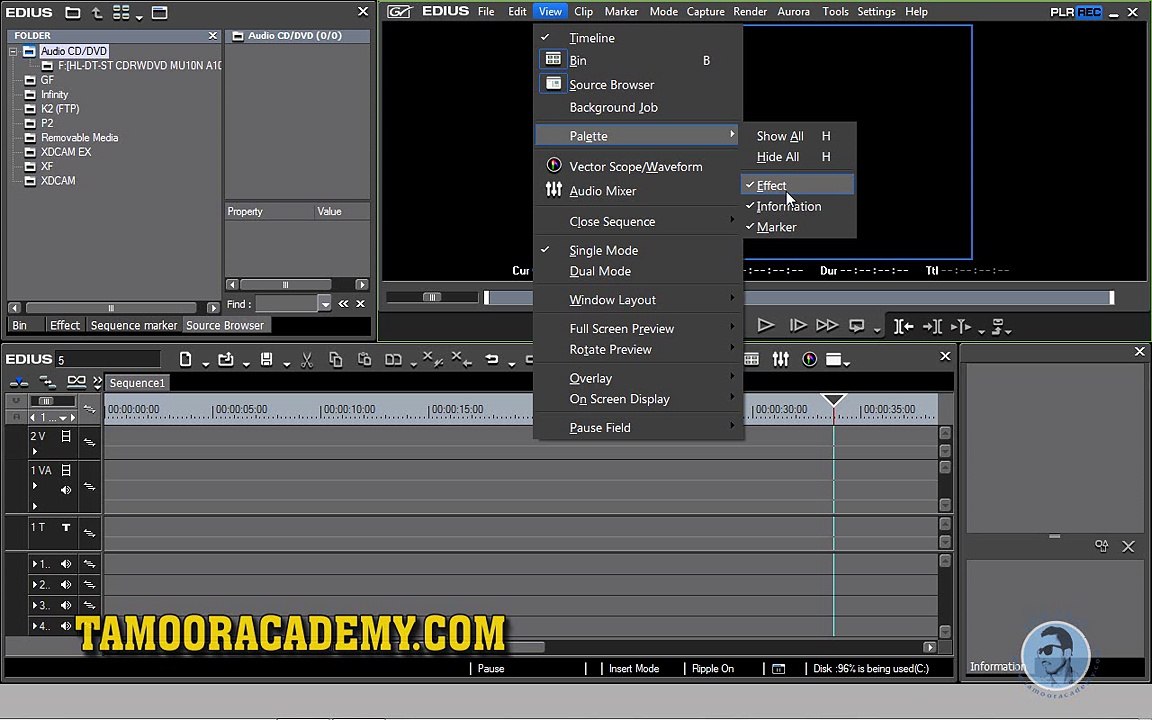1152x720 pixels.
Task: Mute the 1 VA track speaker icon
Action: [x=66, y=490]
